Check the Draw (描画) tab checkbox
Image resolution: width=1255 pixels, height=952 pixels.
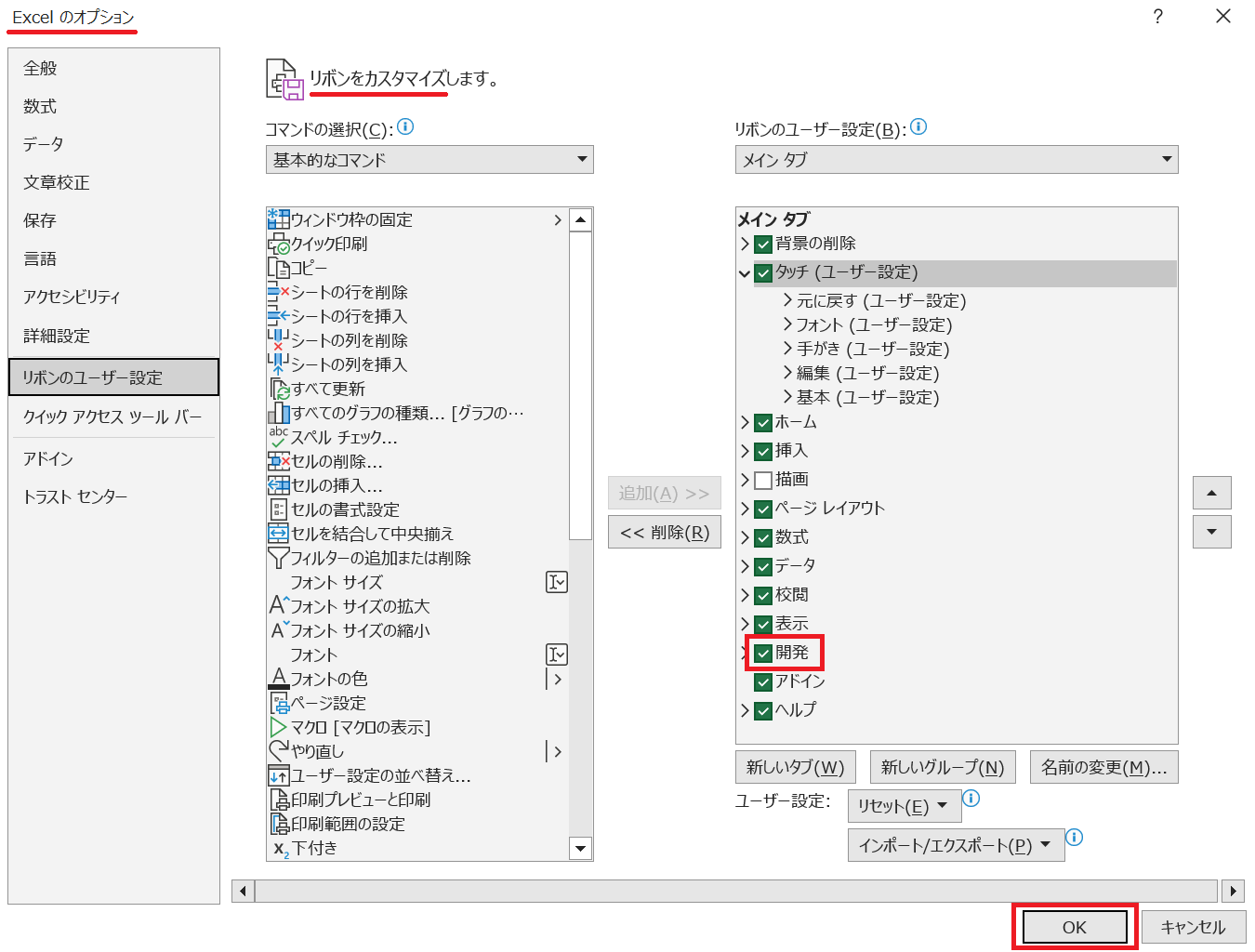coord(763,481)
